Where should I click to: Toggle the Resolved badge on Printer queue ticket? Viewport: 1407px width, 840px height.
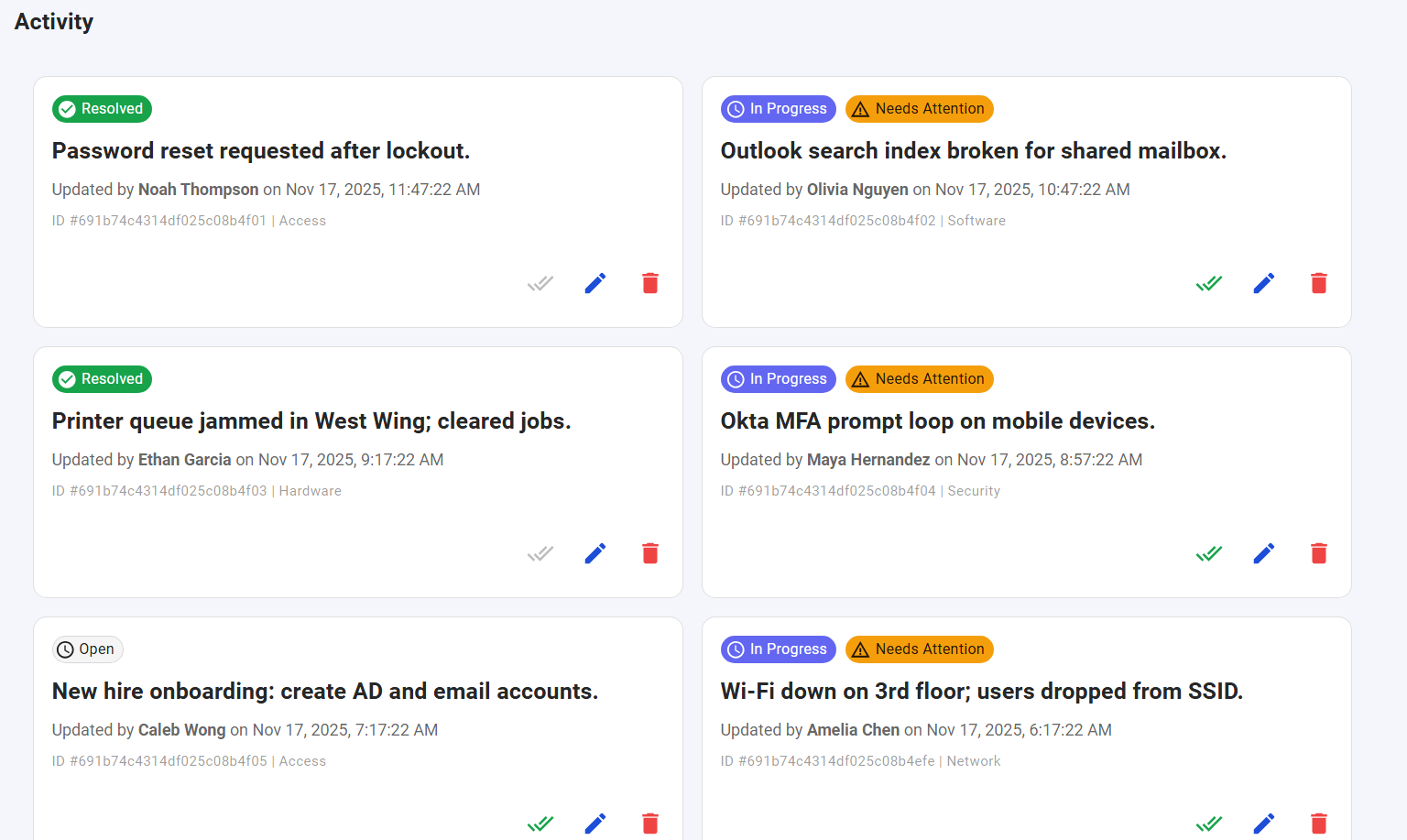(102, 378)
